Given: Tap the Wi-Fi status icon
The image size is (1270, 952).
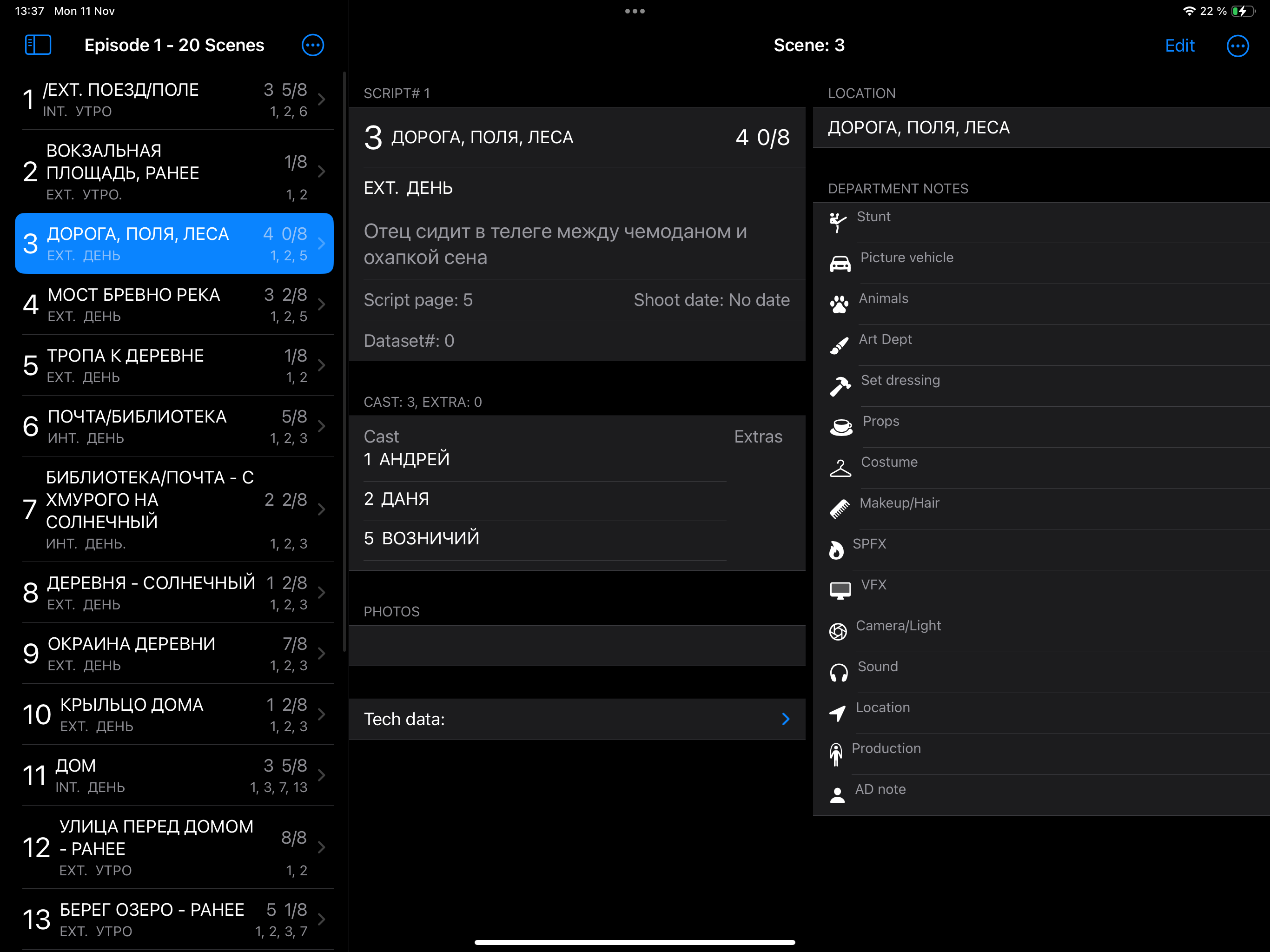Looking at the screenshot, I should click(x=1189, y=11).
